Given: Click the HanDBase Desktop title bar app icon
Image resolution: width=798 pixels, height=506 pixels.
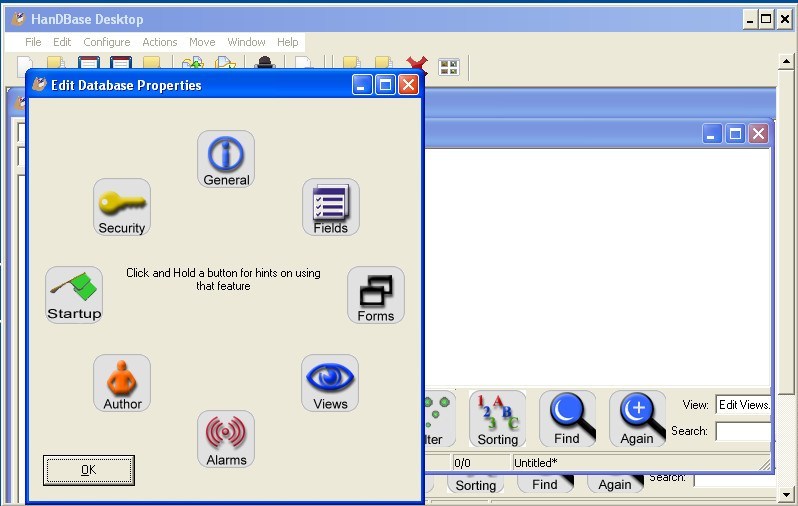Looking at the screenshot, I should tap(18, 19).
